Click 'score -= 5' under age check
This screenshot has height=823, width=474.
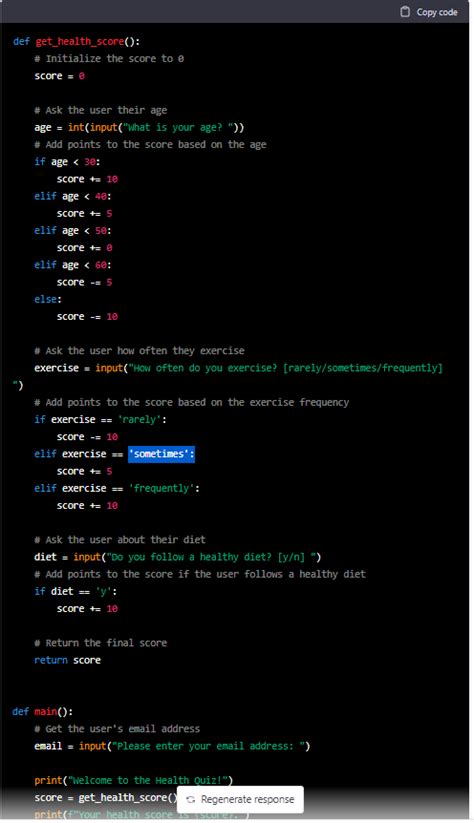(85, 282)
